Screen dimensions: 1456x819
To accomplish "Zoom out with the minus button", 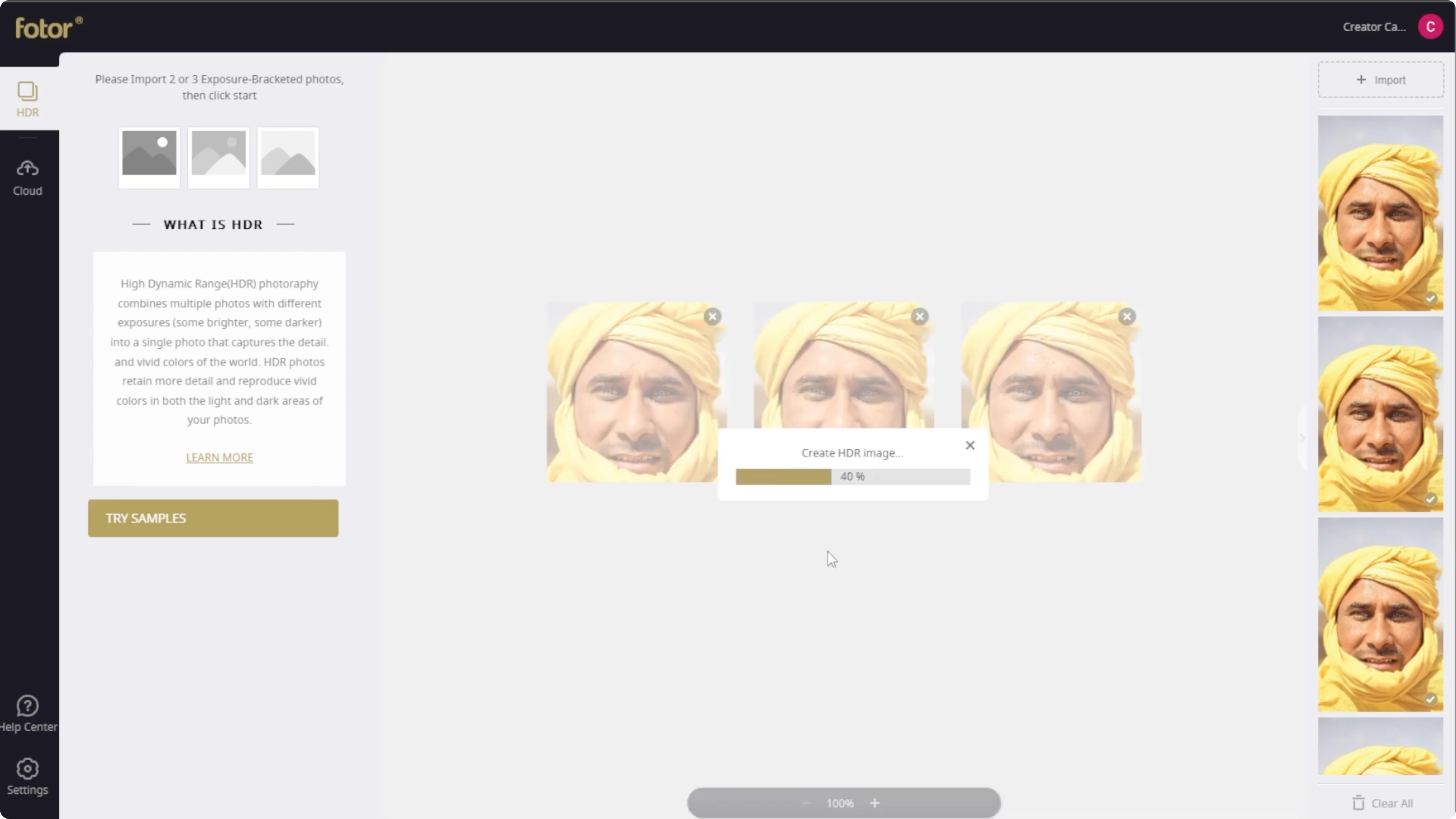I will click(x=807, y=803).
